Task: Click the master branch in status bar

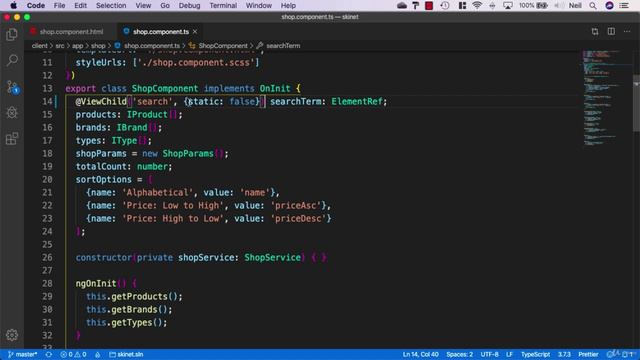Action: tap(22, 354)
